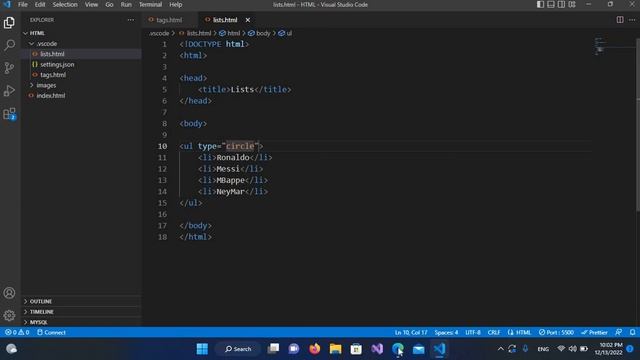Open the Source Control view
This screenshot has height=360, width=640.
point(9,68)
